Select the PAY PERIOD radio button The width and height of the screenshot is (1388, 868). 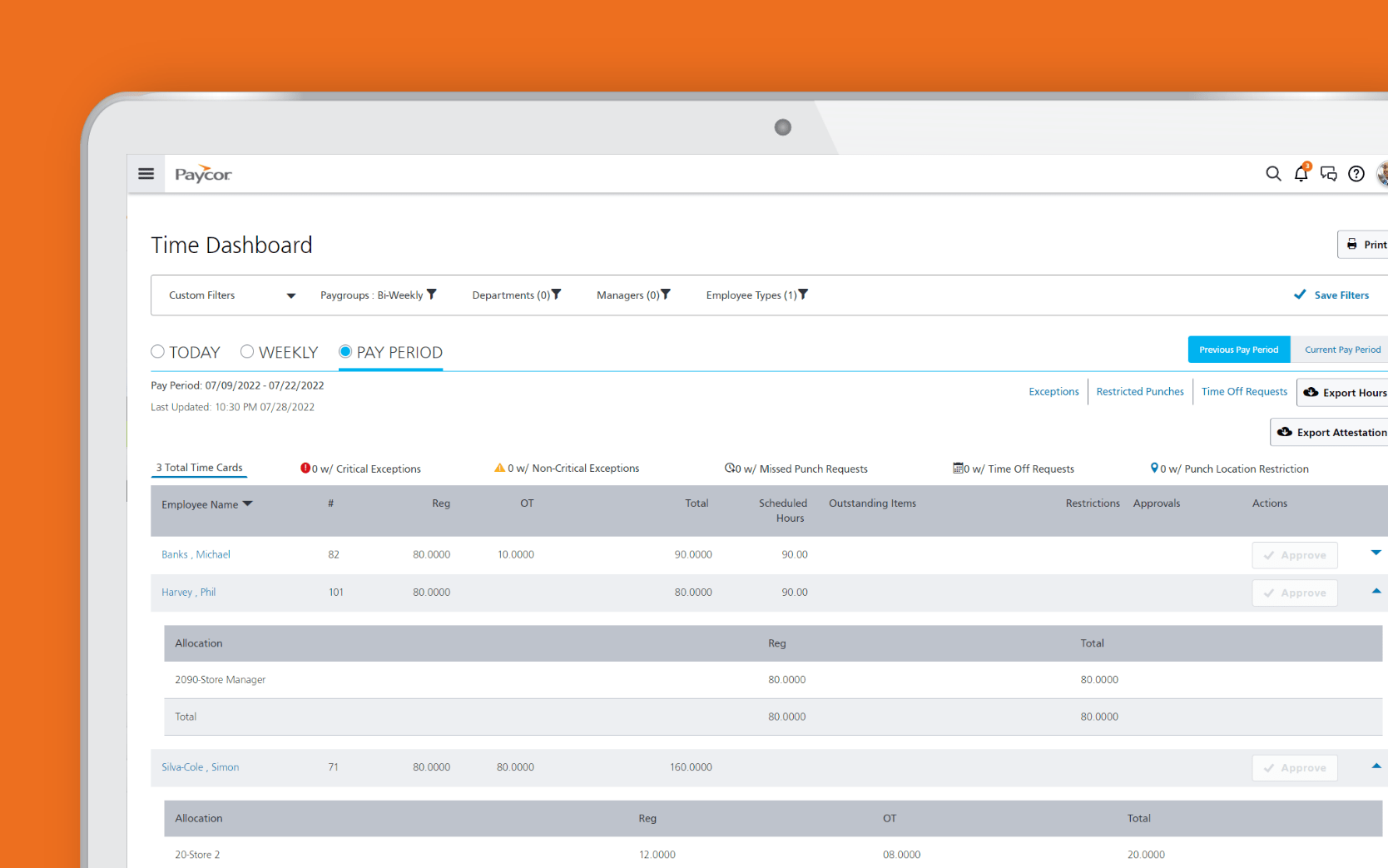tap(345, 351)
